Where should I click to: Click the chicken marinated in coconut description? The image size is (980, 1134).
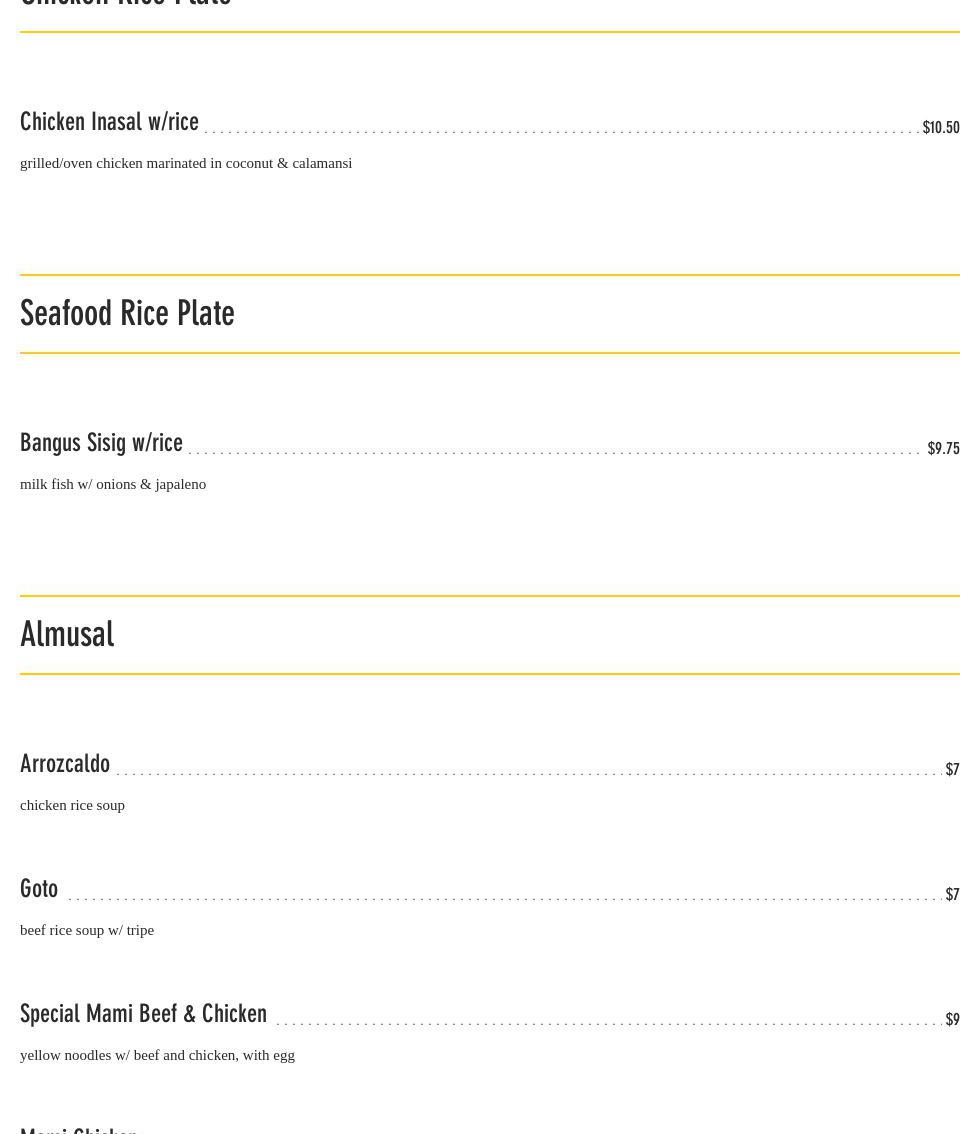click(186, 163)
